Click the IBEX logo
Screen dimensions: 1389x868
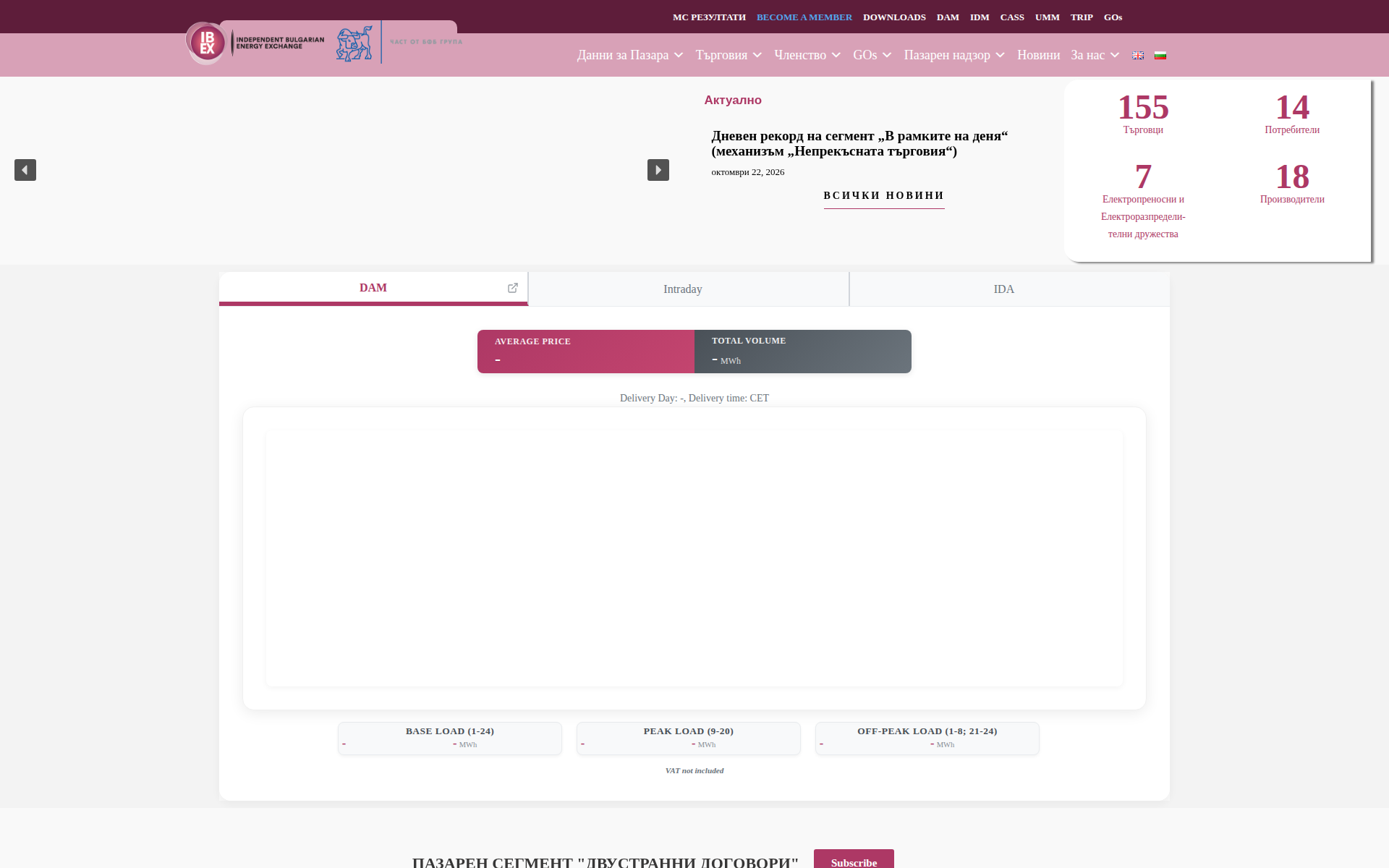255,43
